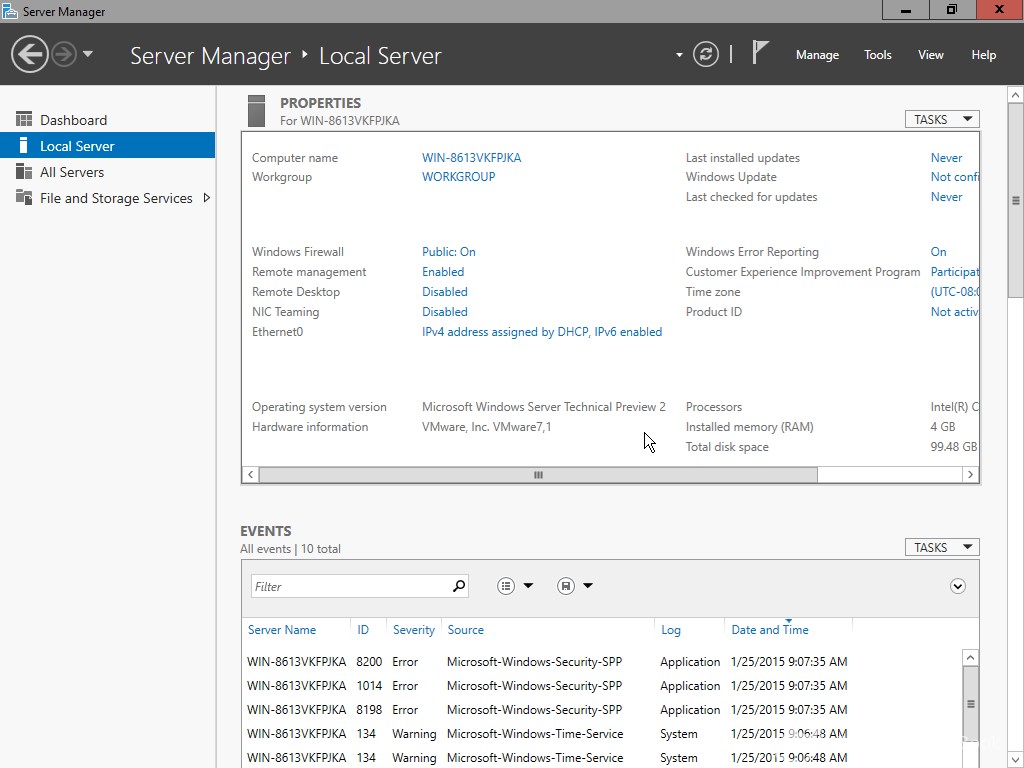Click the WORKGROUP link
Viewport: 1024px width, 768px height.
tap(458, 176)
